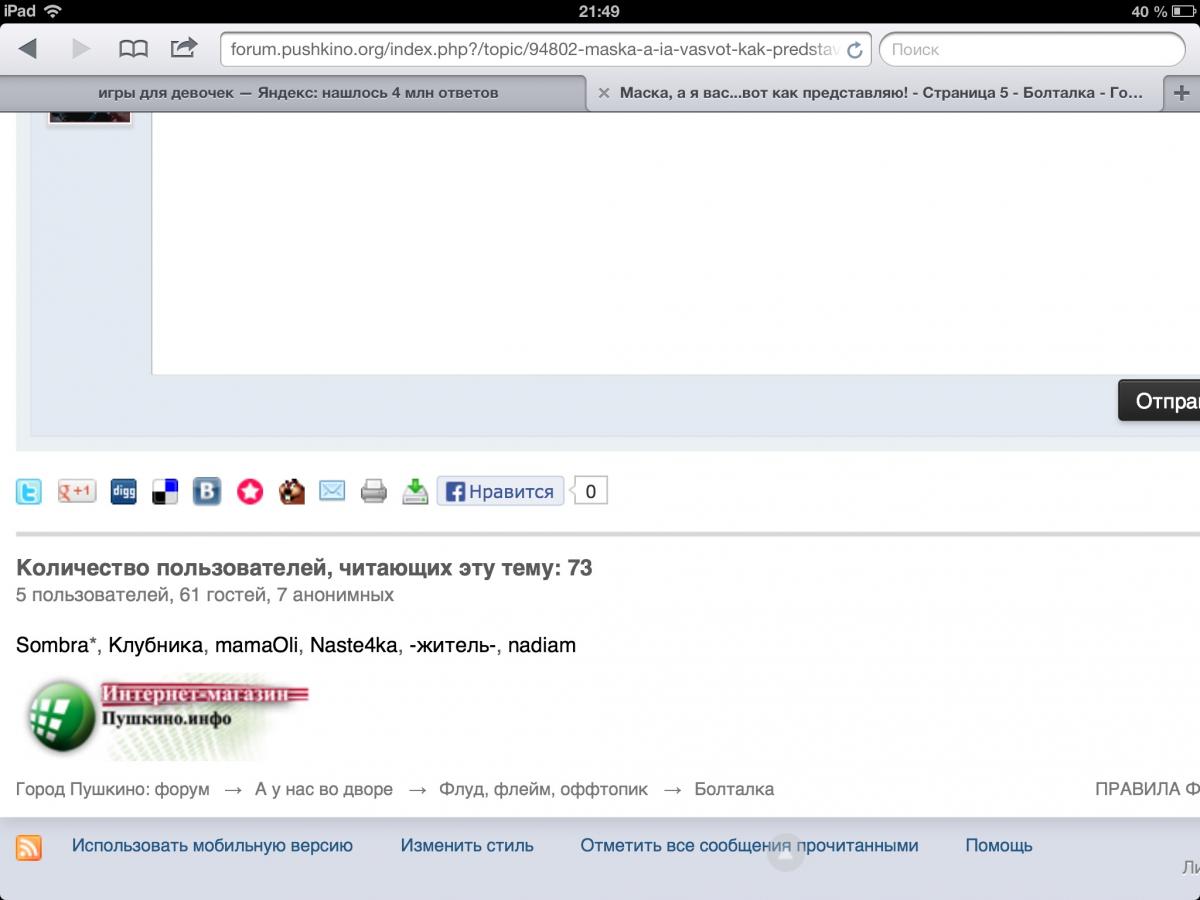Screen dimensions: 1200x900
Task: Open the 'Изменить стиль' style selector
Action: [x=467, y=845]
